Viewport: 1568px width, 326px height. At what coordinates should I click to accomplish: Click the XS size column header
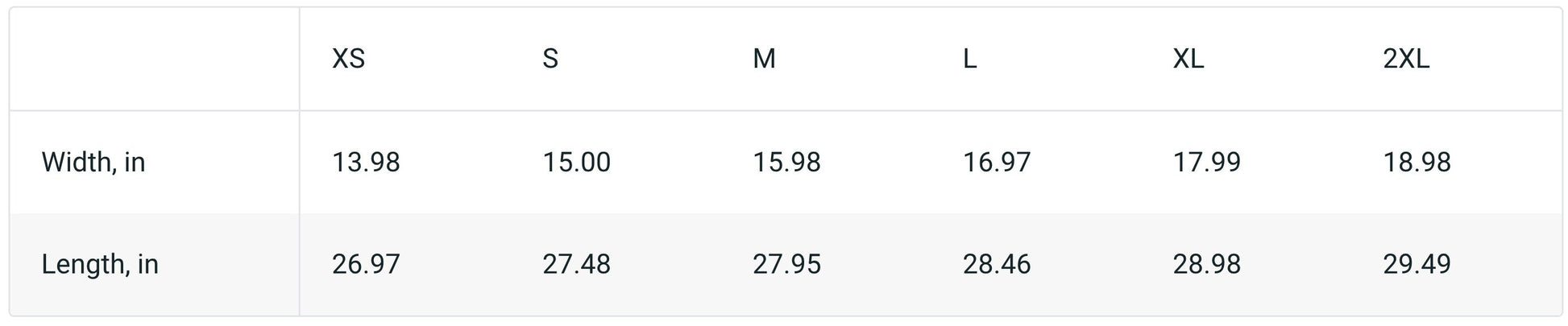[348, 59]
